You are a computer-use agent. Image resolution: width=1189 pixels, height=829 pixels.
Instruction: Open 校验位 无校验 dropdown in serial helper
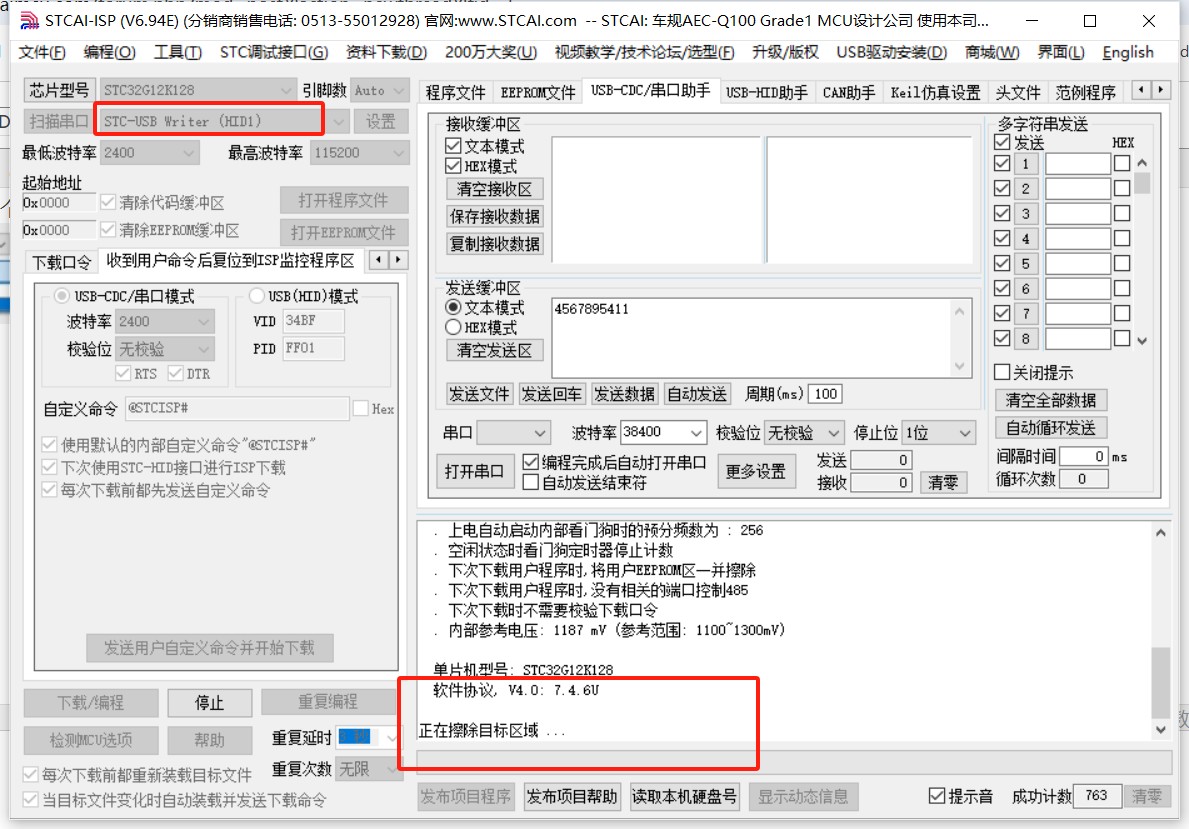click(803, 432)
